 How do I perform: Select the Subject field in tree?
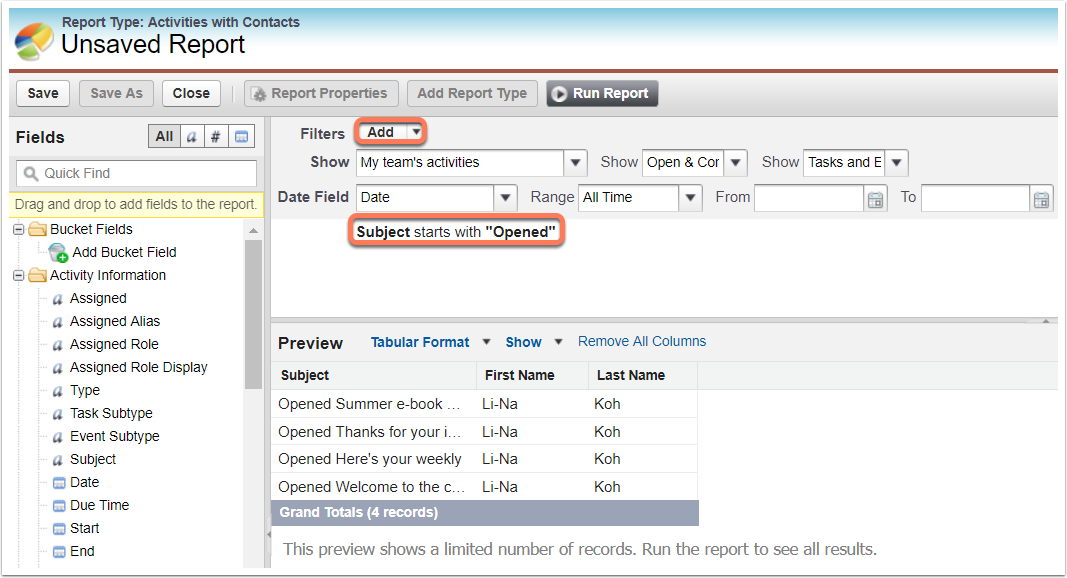(x=93, y=460)
